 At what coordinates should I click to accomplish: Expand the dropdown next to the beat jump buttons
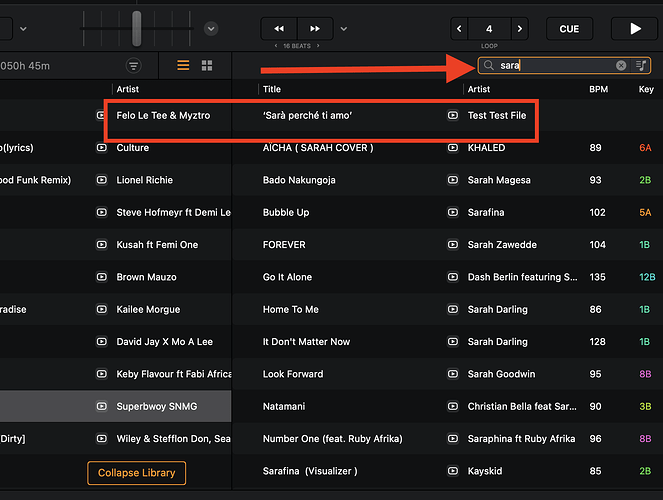coord(344,29)
